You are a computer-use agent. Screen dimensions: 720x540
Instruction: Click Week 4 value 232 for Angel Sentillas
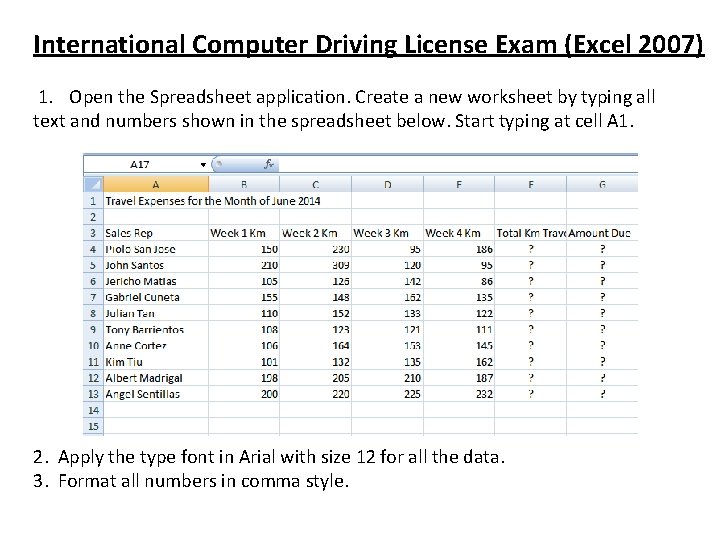click(x=459, y=394)
